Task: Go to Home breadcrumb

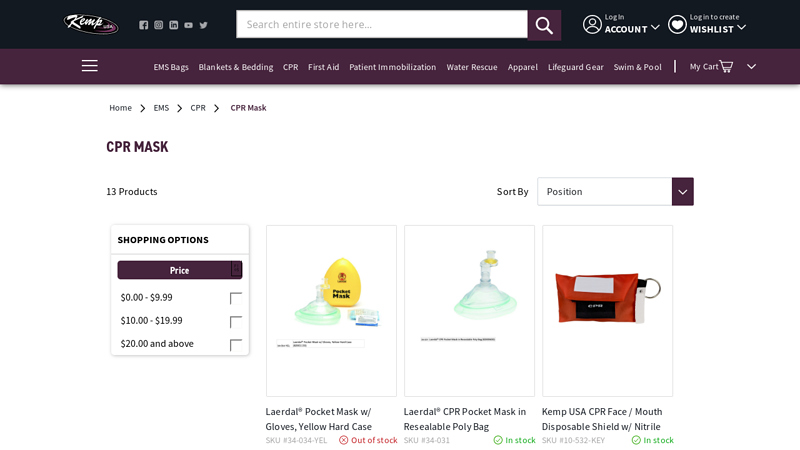Action: pos(120,108)
